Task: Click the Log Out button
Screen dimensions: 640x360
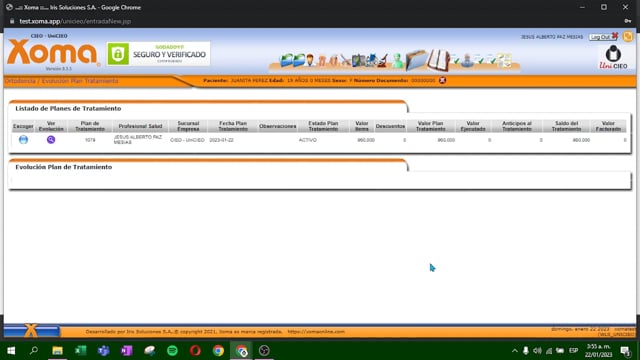Action: pyautogui.click(x=601, y=37)
